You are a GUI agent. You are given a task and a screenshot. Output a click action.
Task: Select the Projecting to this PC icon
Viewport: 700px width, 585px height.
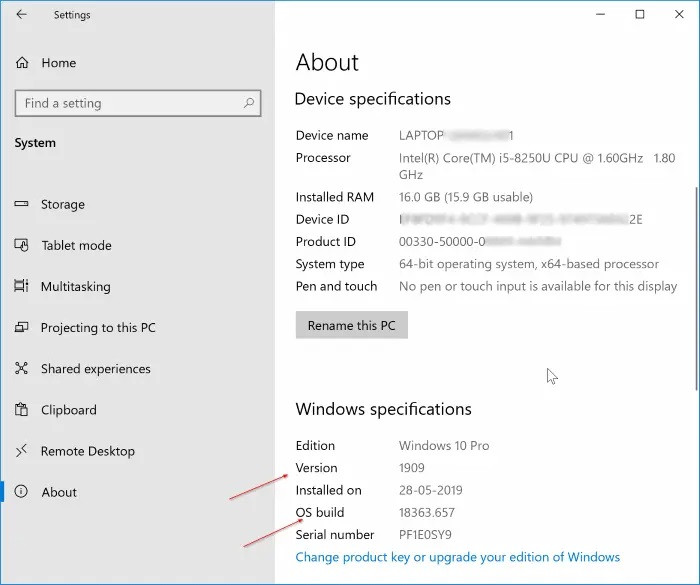point(21,327)
